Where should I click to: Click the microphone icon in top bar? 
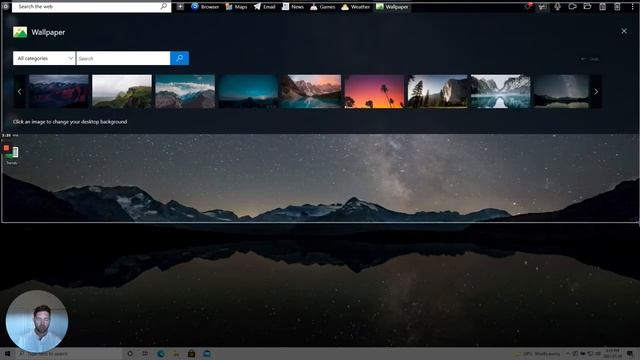(558, 7)
